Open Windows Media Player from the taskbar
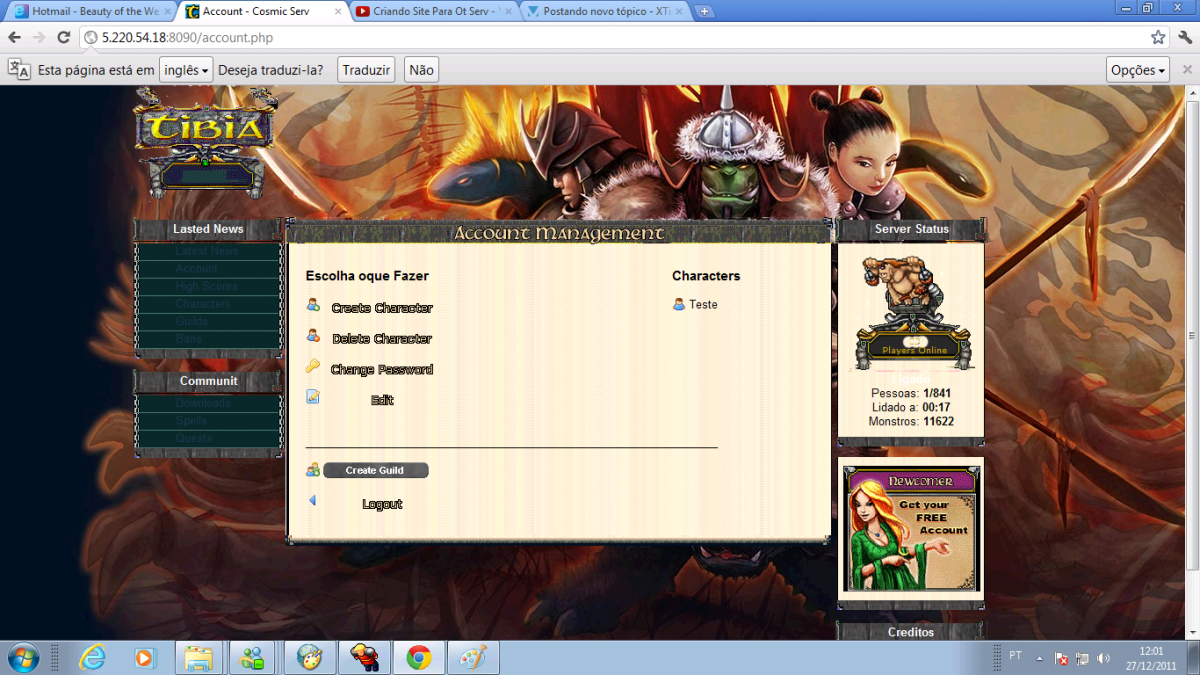Viewport: 1200px width, 675px height. (146, 658)
